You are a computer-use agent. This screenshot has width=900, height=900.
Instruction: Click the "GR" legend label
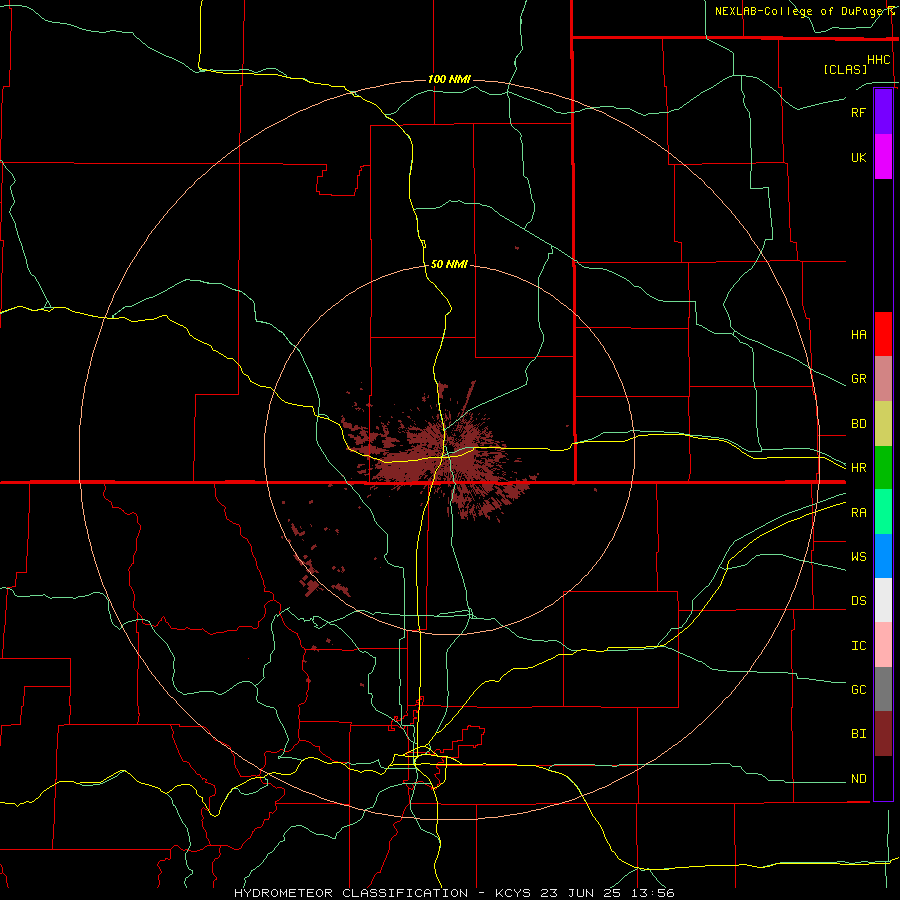click(858, 379)
